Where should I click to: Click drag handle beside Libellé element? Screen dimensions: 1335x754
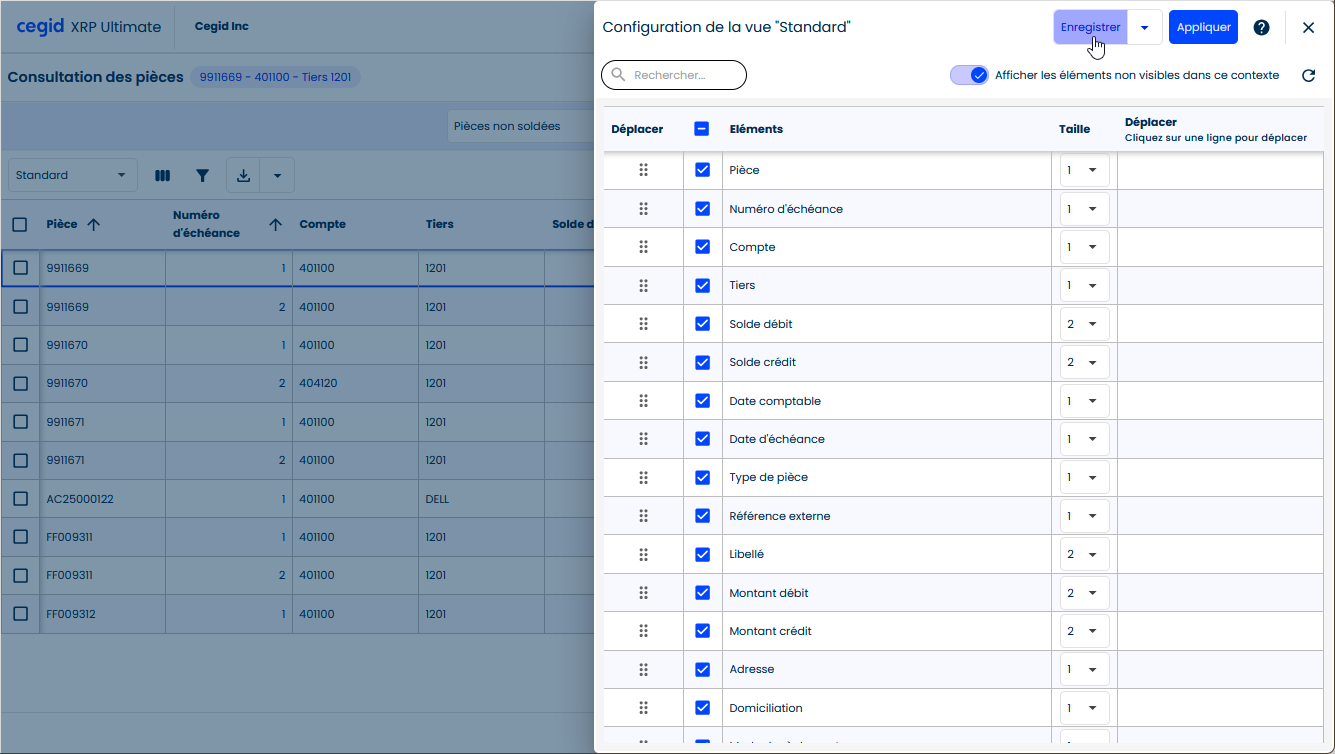[643, 554]
